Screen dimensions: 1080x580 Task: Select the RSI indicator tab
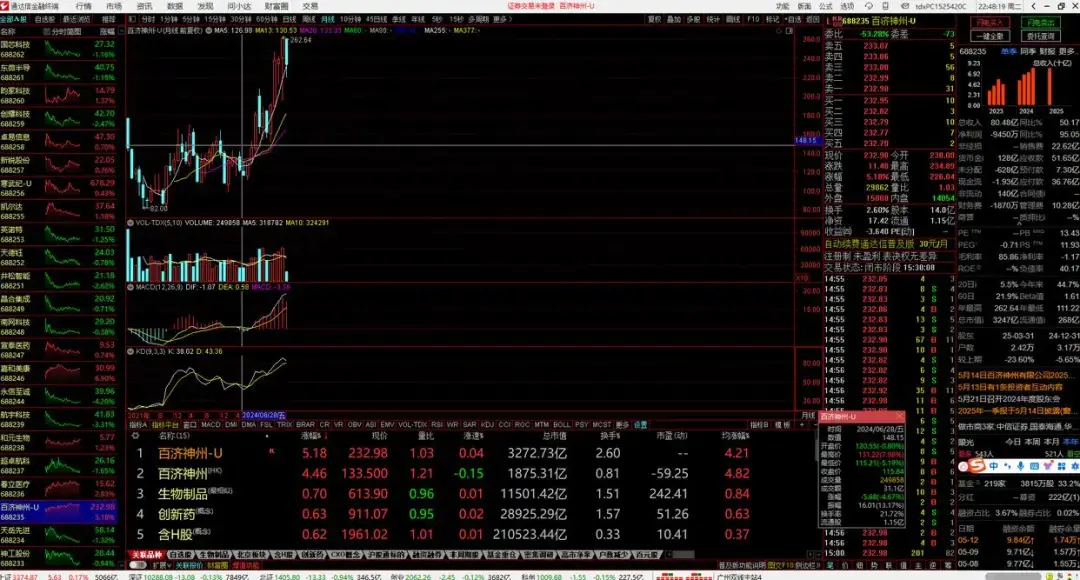437,424
